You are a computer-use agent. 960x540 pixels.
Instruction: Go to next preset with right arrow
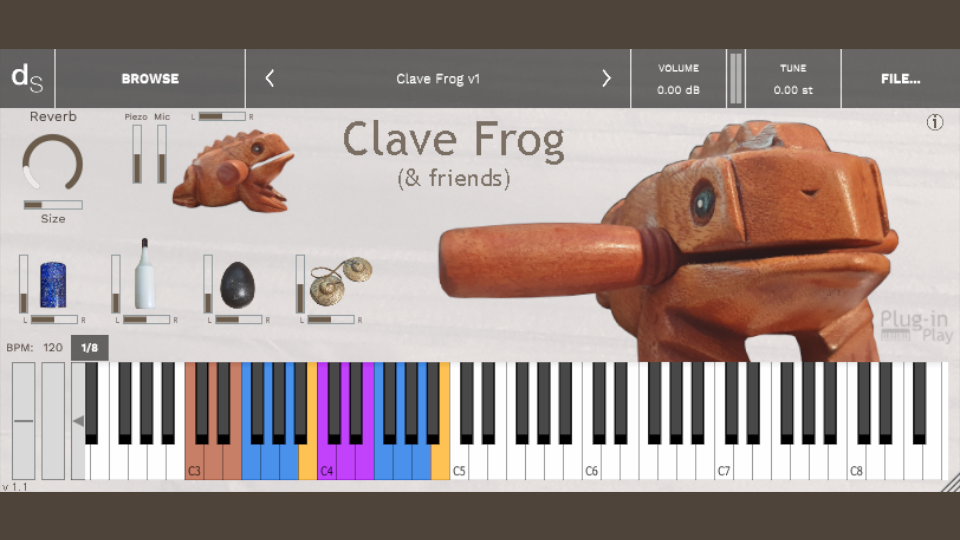click(606, 78)
